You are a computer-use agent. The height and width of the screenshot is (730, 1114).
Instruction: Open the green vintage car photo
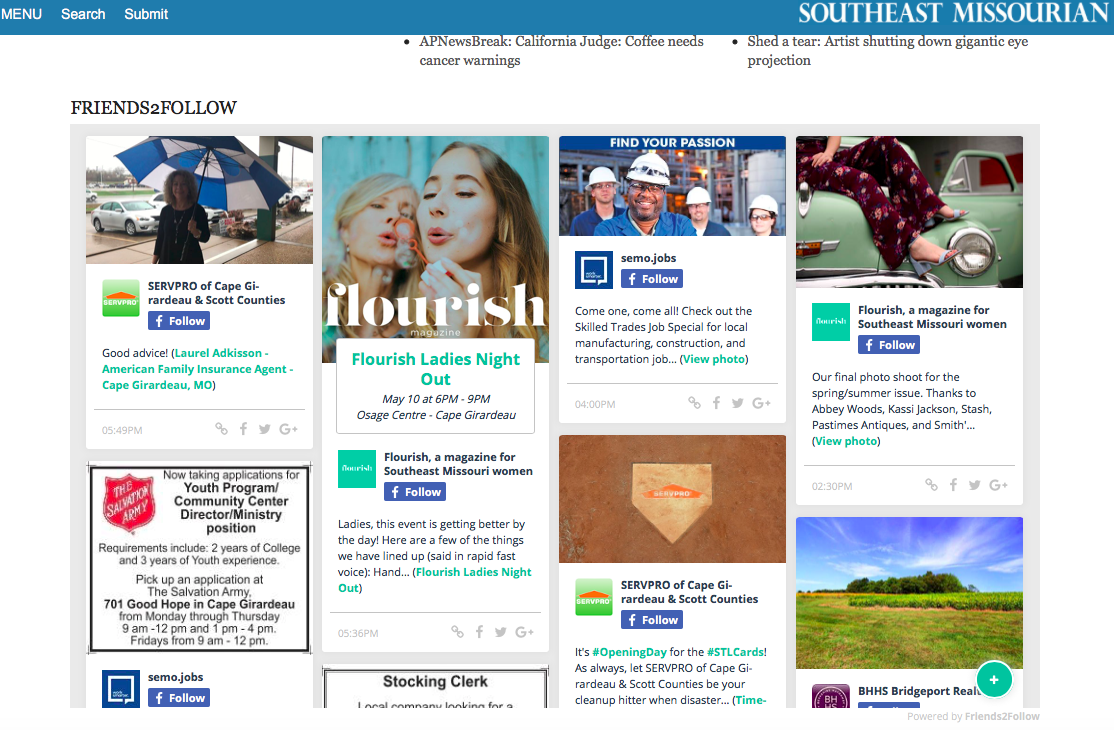coord(909,212)
